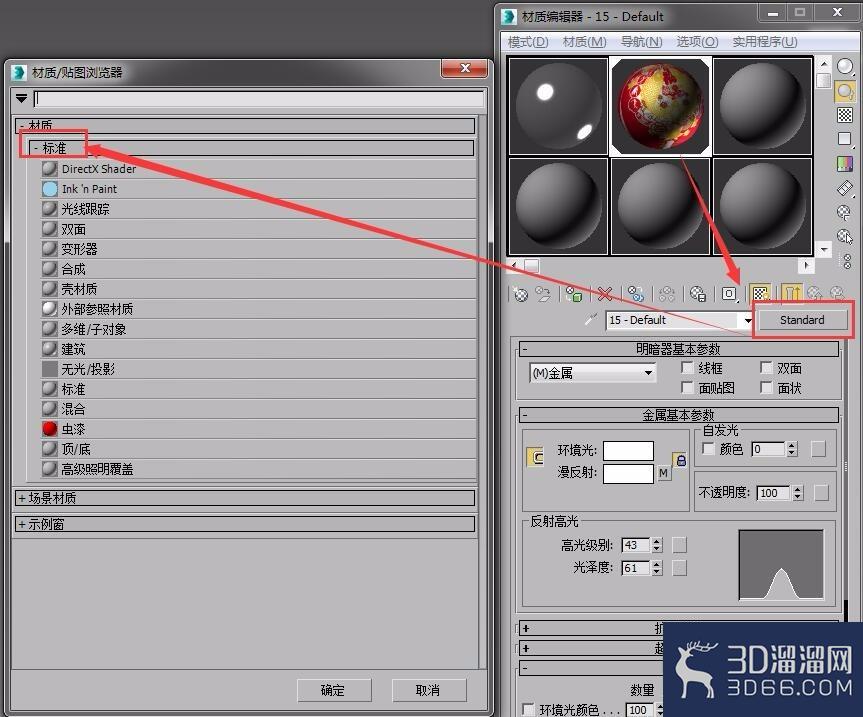Click the Video Color Check icon
The width and height of the screenshot is (863, 717).
click(x=845, y=163)
